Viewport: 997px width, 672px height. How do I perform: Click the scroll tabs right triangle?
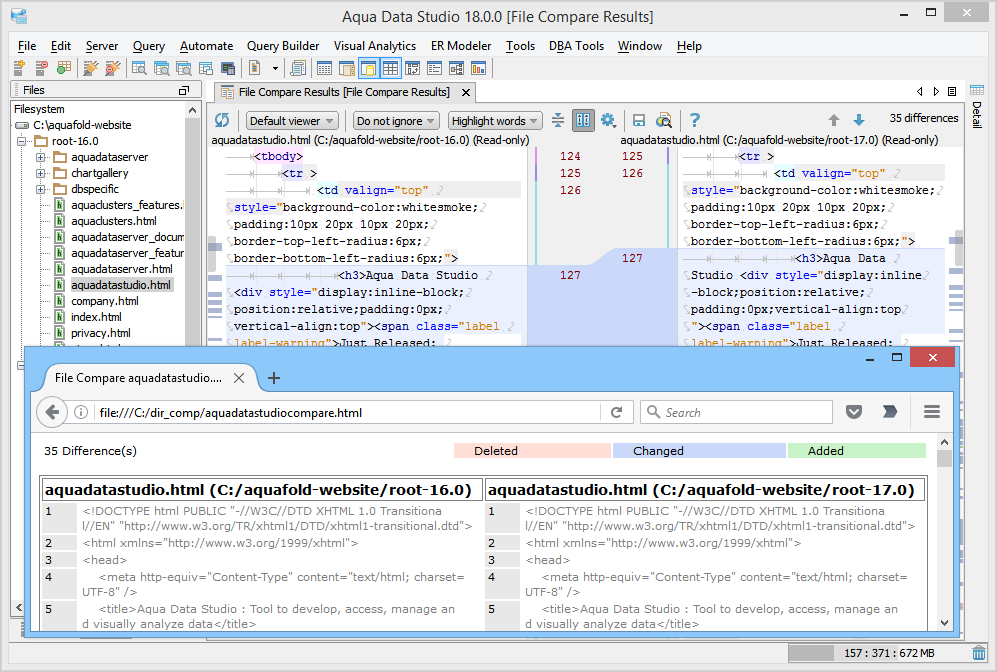[x=936, y=92]
